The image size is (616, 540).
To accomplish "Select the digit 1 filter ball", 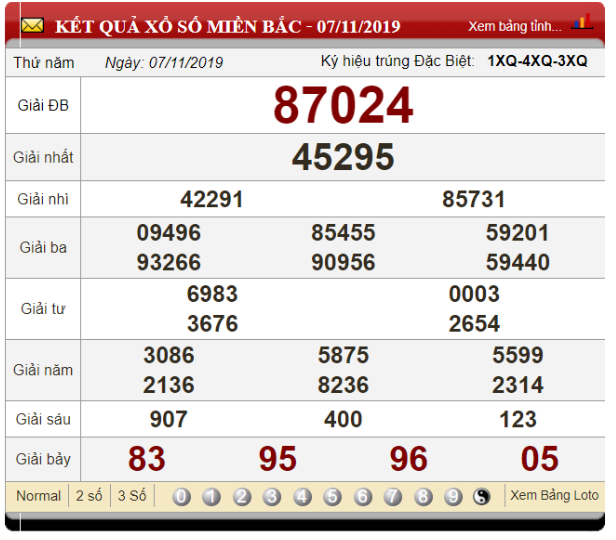I will tap(211, 496).
